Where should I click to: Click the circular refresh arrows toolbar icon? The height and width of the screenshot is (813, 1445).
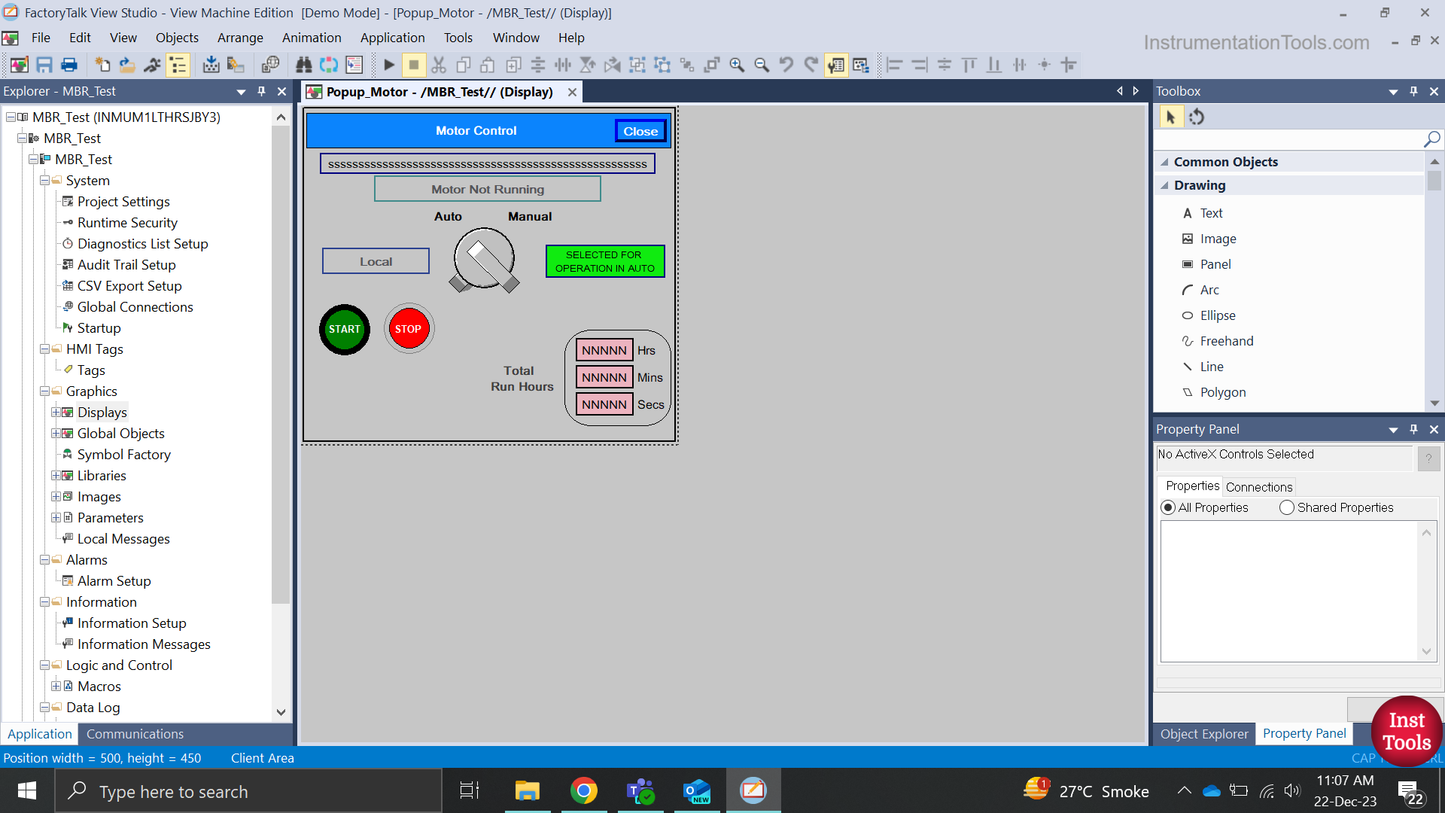(x=329, y=65)
